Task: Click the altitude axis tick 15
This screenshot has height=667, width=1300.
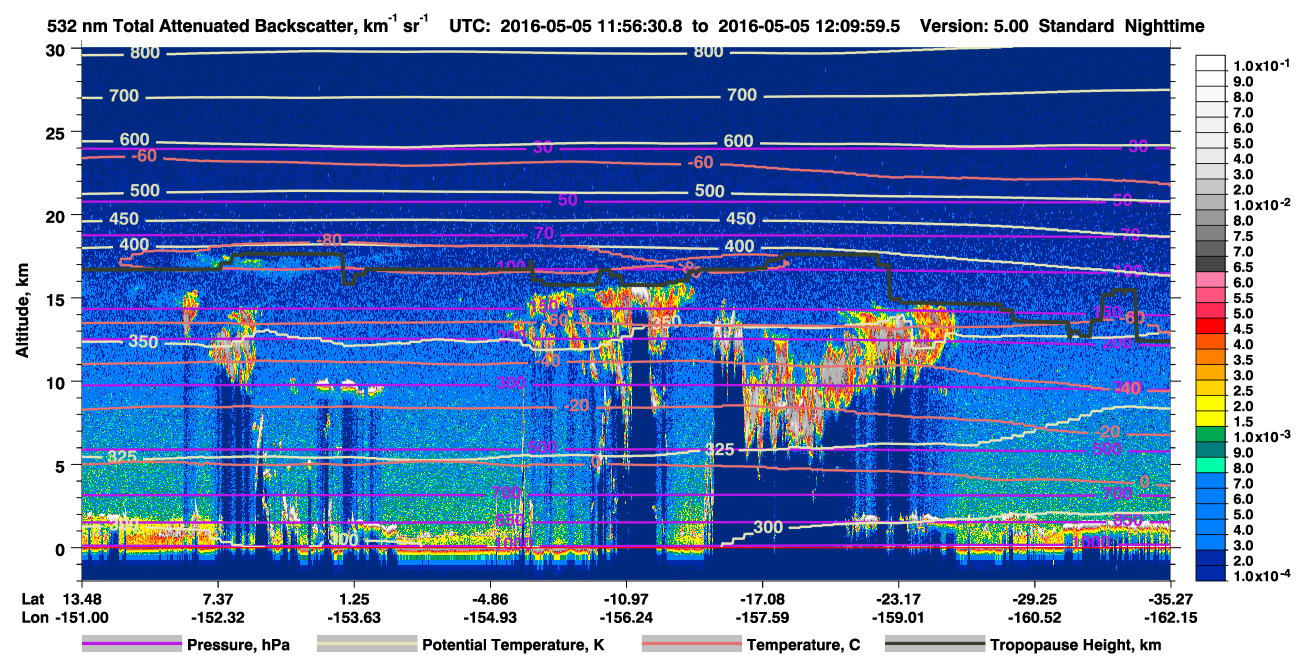Action: (57, 298)
